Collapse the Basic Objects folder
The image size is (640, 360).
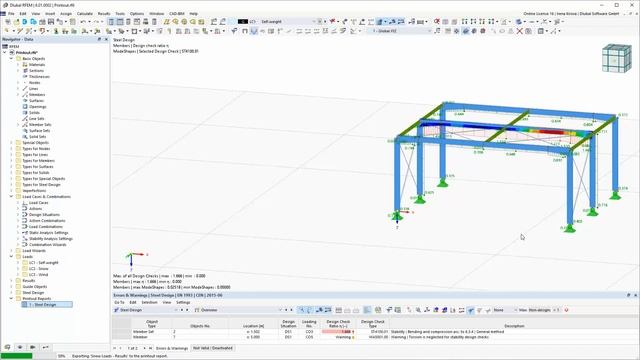(11, 59)
